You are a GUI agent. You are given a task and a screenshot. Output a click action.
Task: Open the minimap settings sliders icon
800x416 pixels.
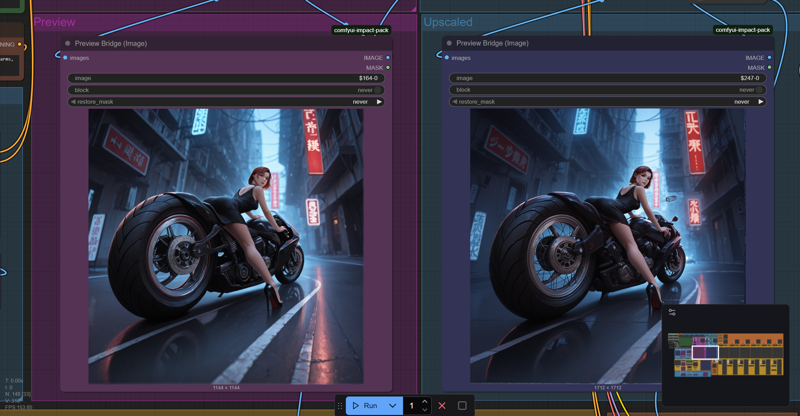(672, 313)
